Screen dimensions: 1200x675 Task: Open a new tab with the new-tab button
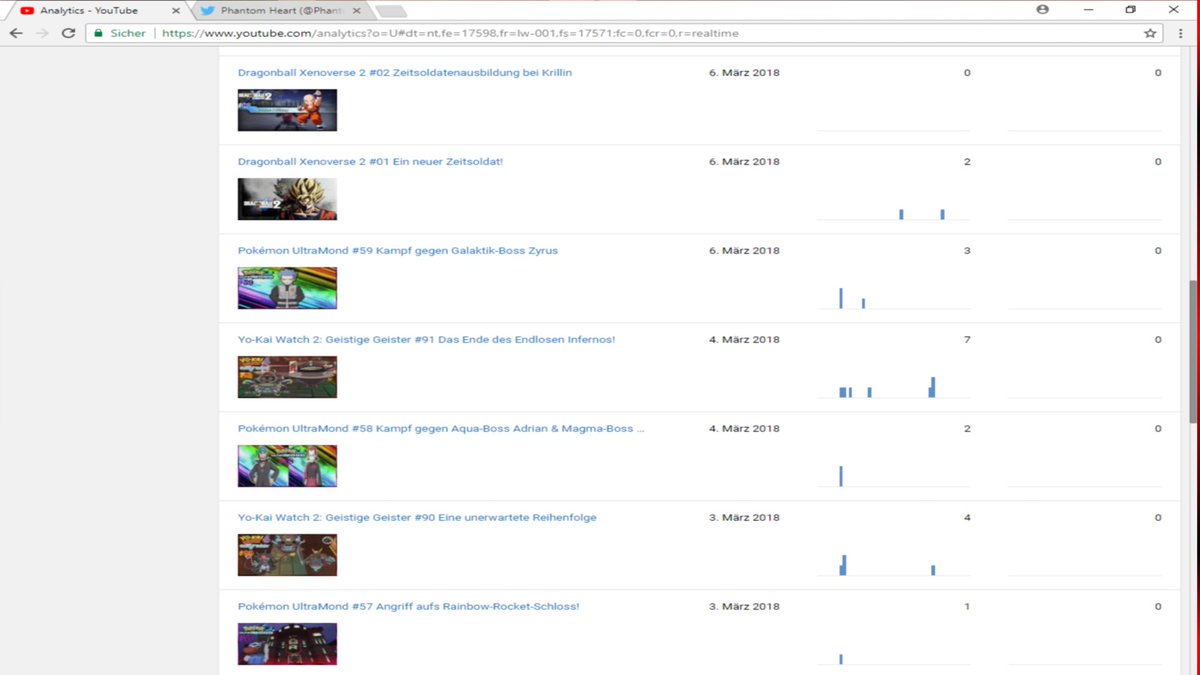391,11
